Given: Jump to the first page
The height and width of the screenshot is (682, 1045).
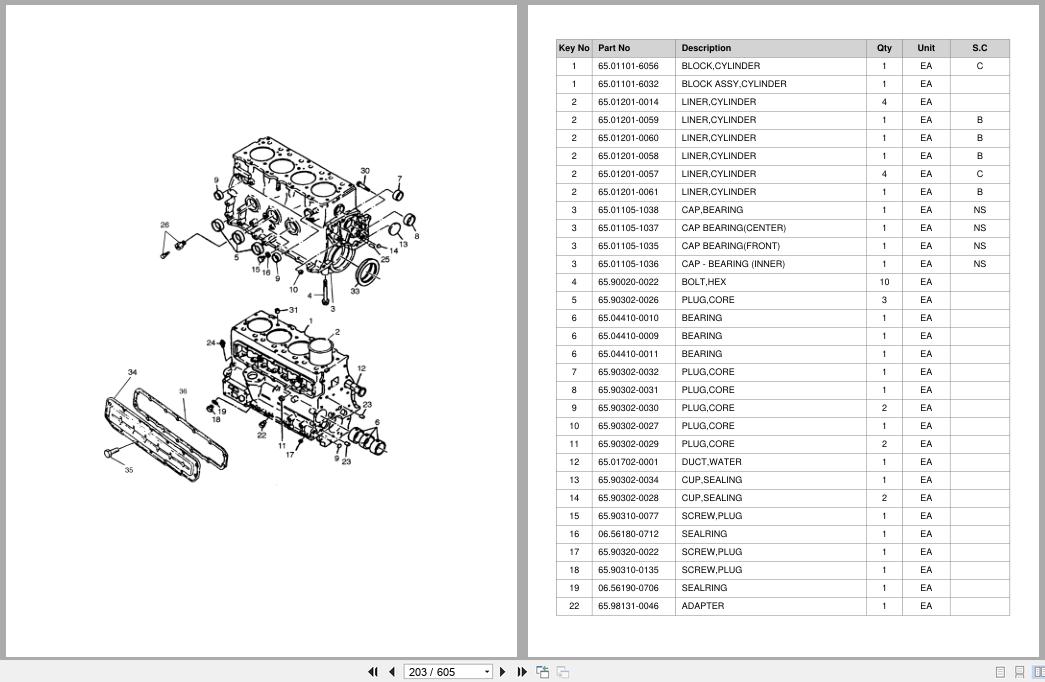Looking at the screenshot, I should 373,672.
